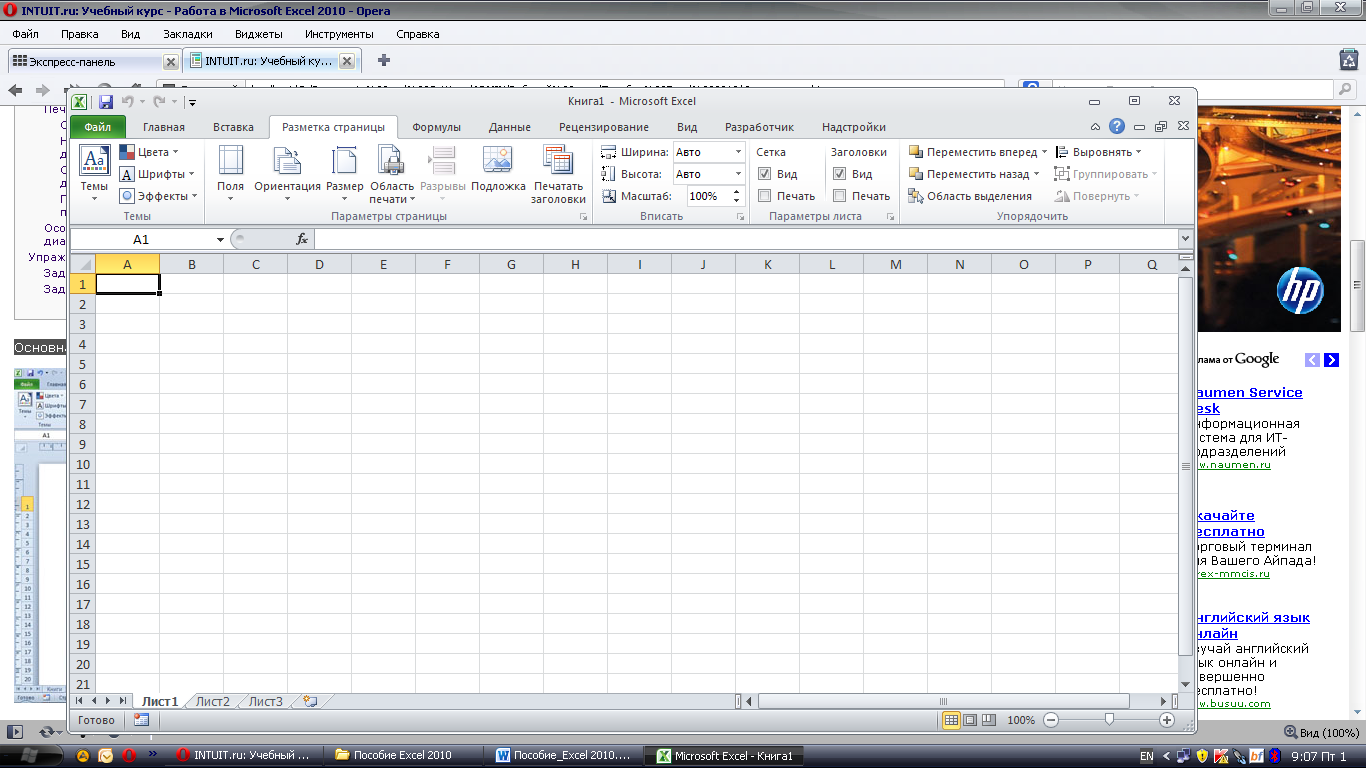Image resolution: width=1366 pixels, height=768 pixels.
Task: Click the zoom slider handle
Action: (x=1109, y=720)
